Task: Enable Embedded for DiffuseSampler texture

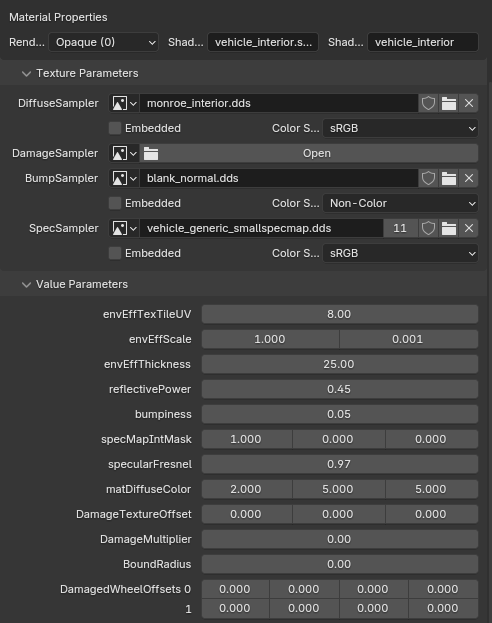Action: pos(115,128)
